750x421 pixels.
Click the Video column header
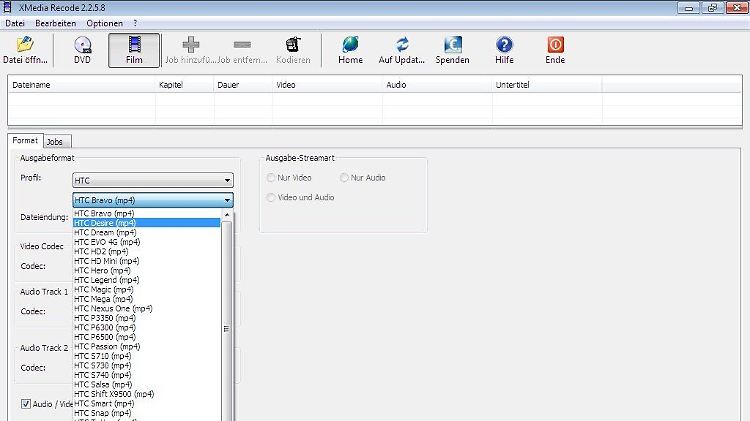(328, 85)
